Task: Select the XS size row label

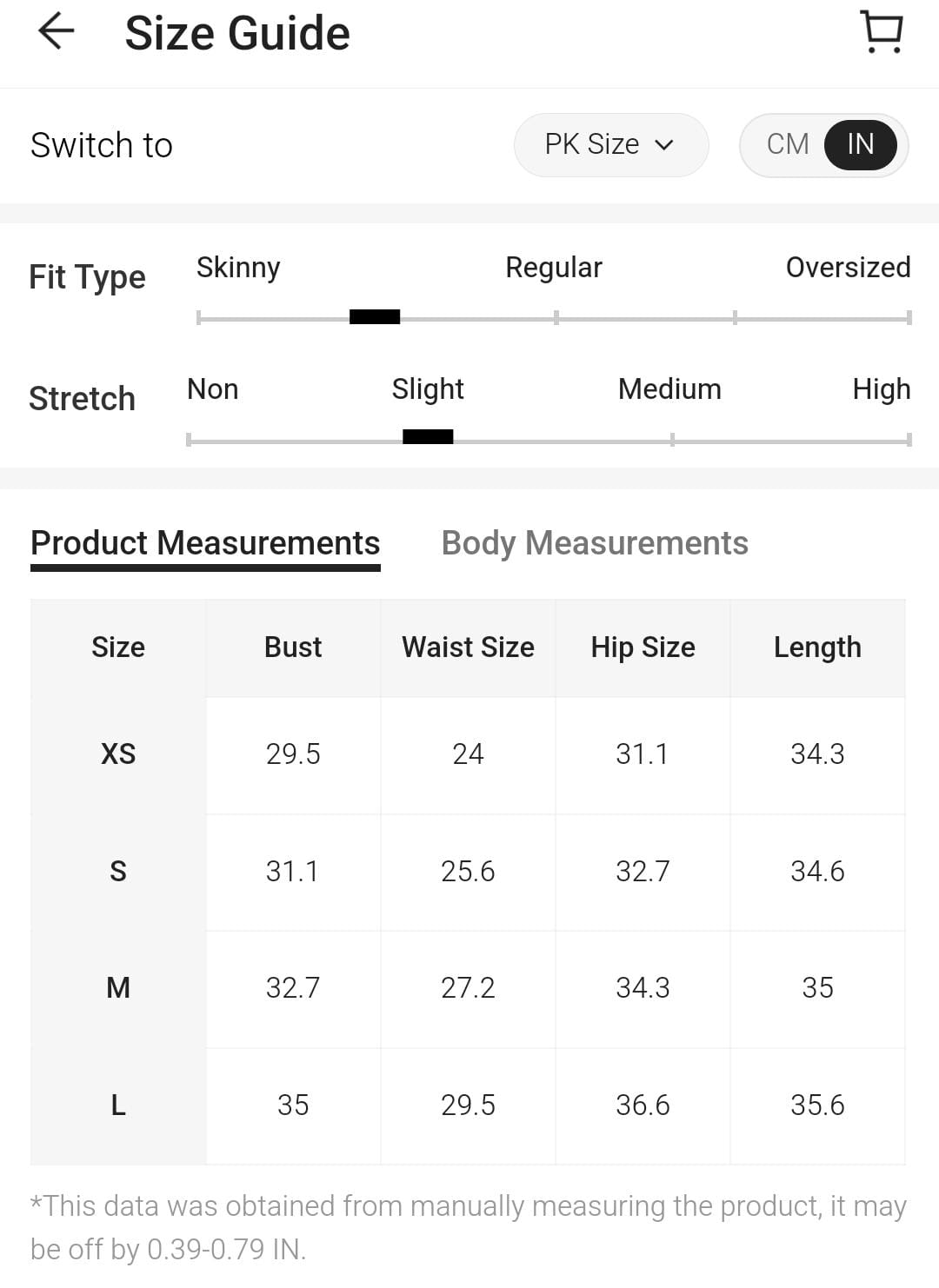Action: click(x=118, y=754)
